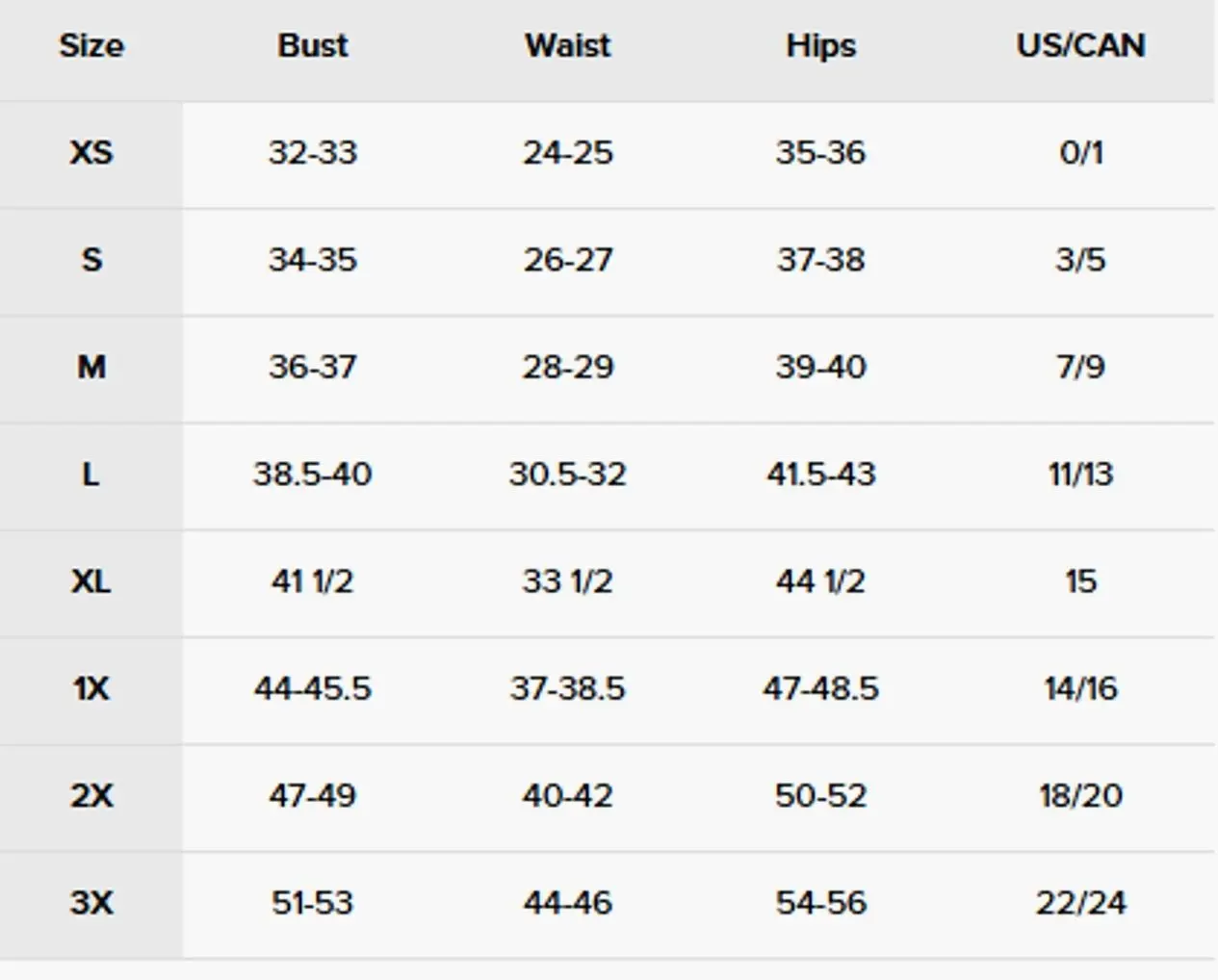Click the waist value 33 1/2
This screenshot has height=980, width=1218.
pyautogui.click(x=568, y=581)
